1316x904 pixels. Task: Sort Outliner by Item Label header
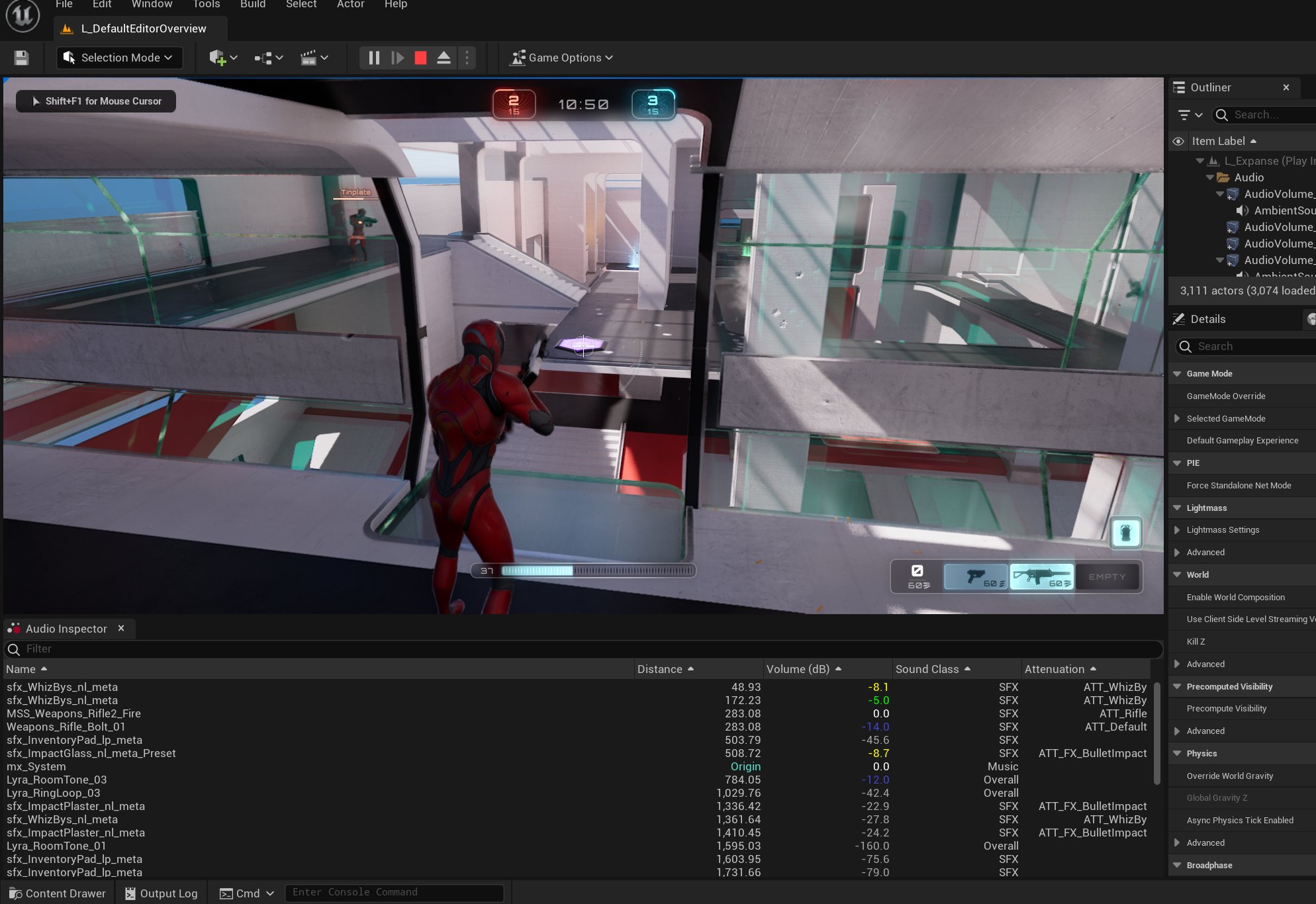1223,141
